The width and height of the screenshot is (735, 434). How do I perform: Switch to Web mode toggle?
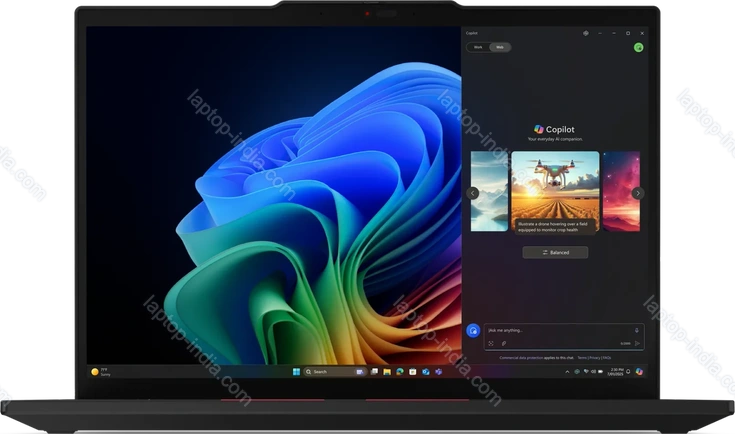click(501, 47)
